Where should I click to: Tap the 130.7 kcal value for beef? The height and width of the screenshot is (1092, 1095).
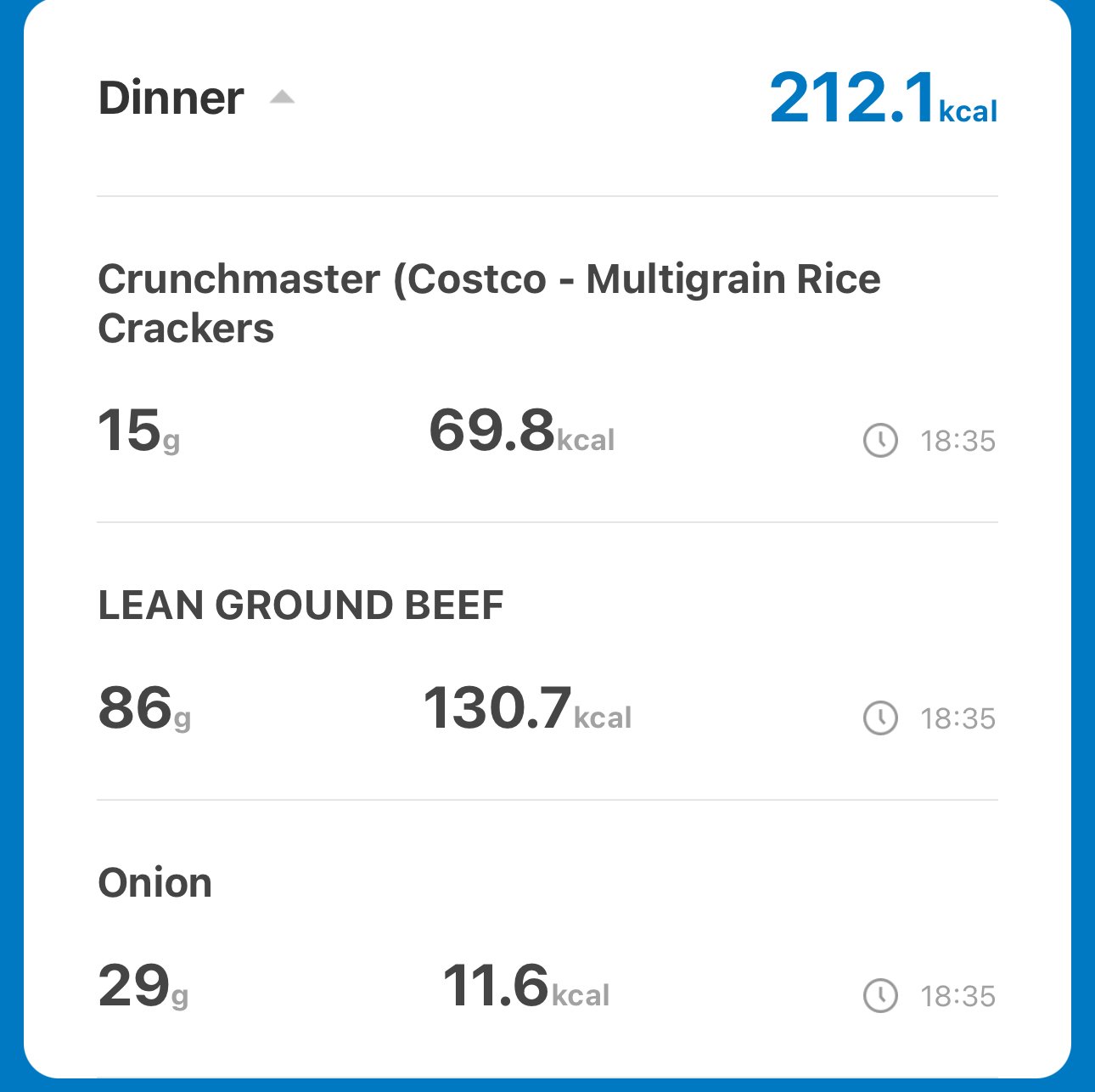(527, 708)
